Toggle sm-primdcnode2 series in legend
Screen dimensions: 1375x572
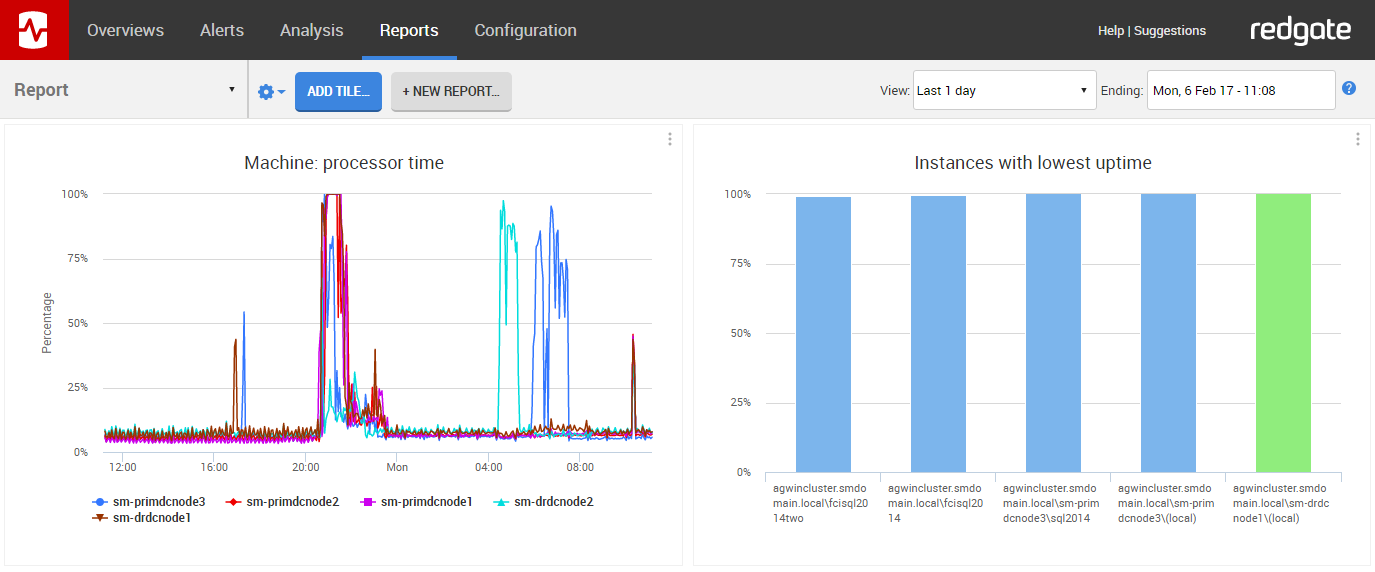click(x=292, y=502)
